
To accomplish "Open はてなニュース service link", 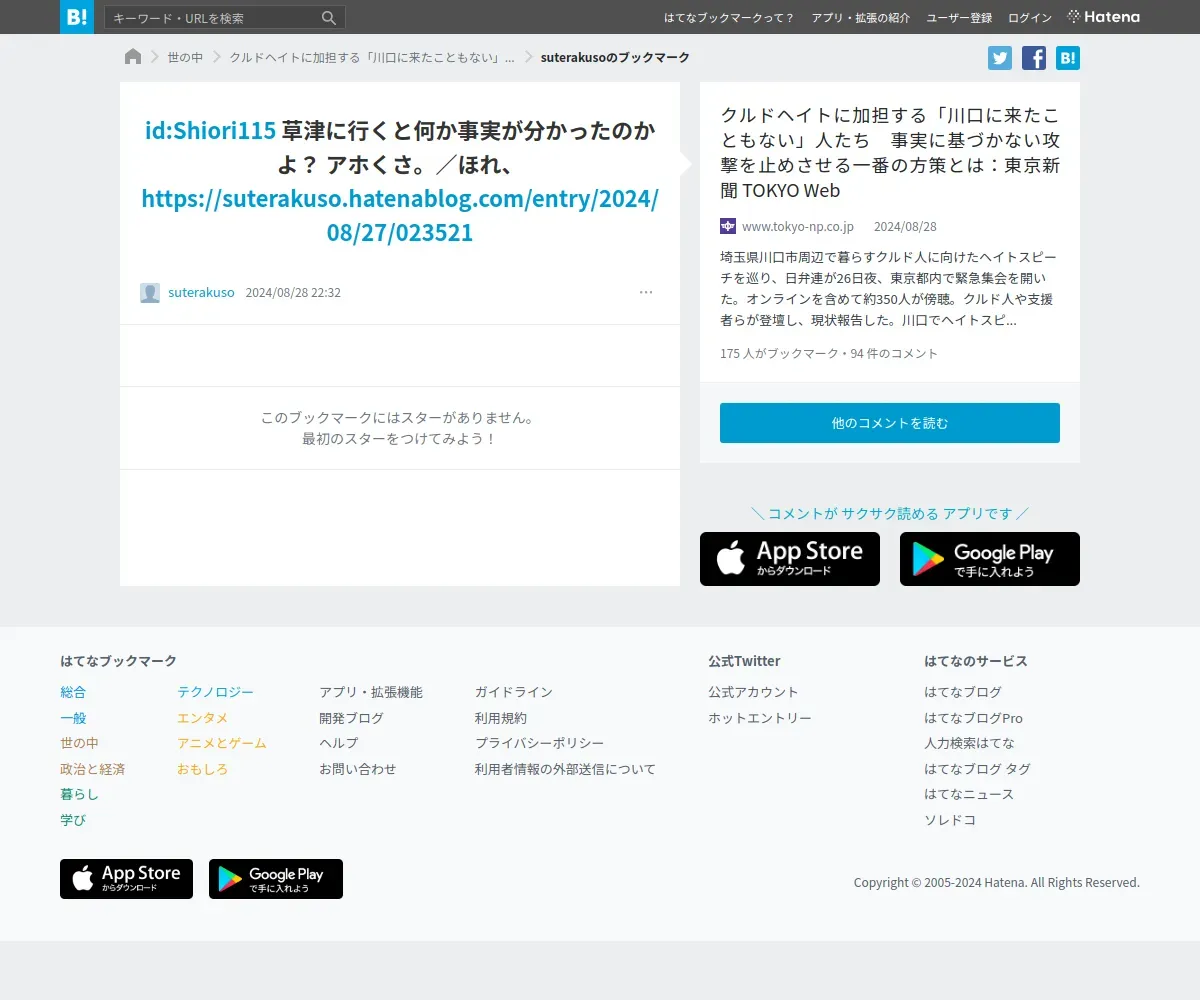I will [x=969, y=794].
